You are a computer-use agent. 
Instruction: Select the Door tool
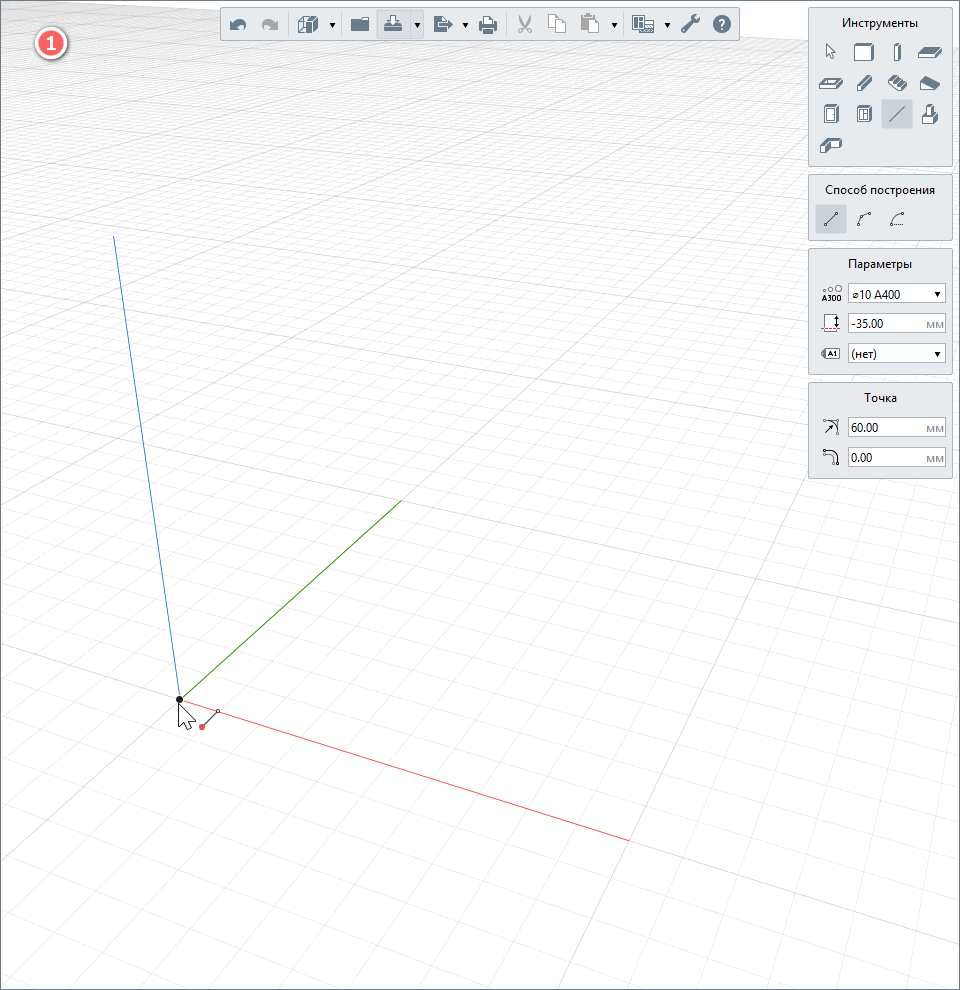point(831,114)
